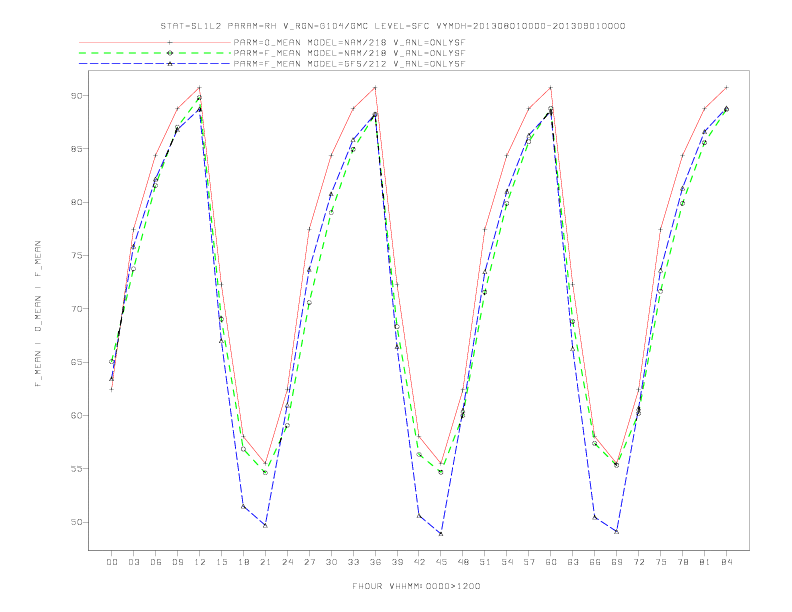The height and width of the screenshot is (612, 792).
Task: Click the y-axis tick label 55
Action: coord(76,469)
